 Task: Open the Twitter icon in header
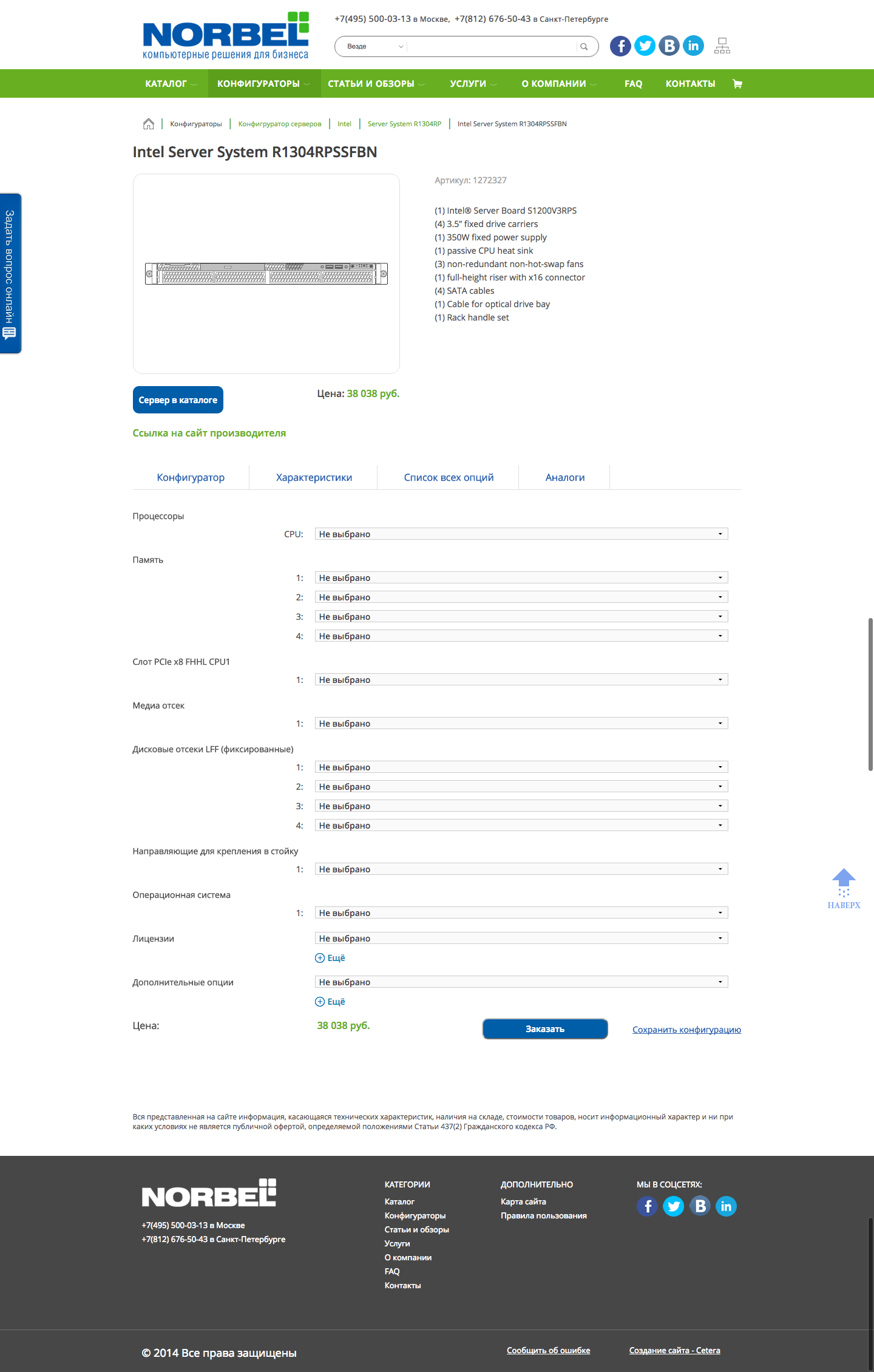[x=645, y=46]
